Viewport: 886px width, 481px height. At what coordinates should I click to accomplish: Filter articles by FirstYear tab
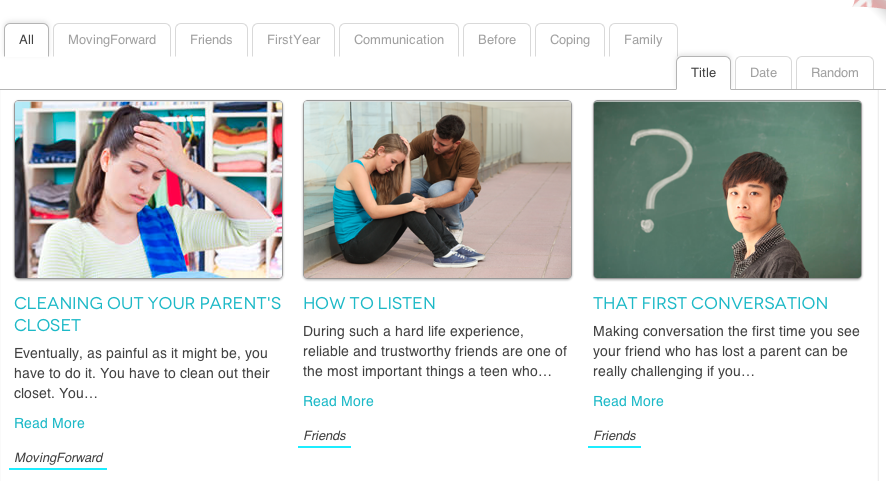[292, 40]
